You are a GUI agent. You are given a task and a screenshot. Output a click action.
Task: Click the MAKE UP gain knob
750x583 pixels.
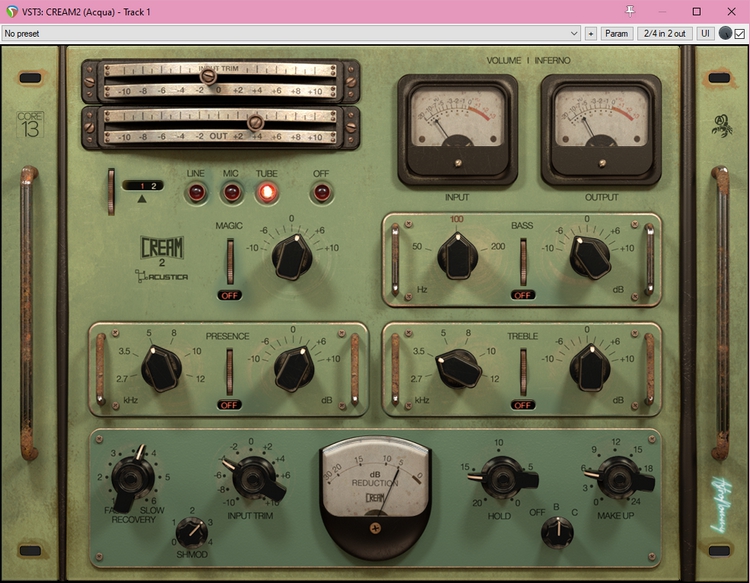619,478
